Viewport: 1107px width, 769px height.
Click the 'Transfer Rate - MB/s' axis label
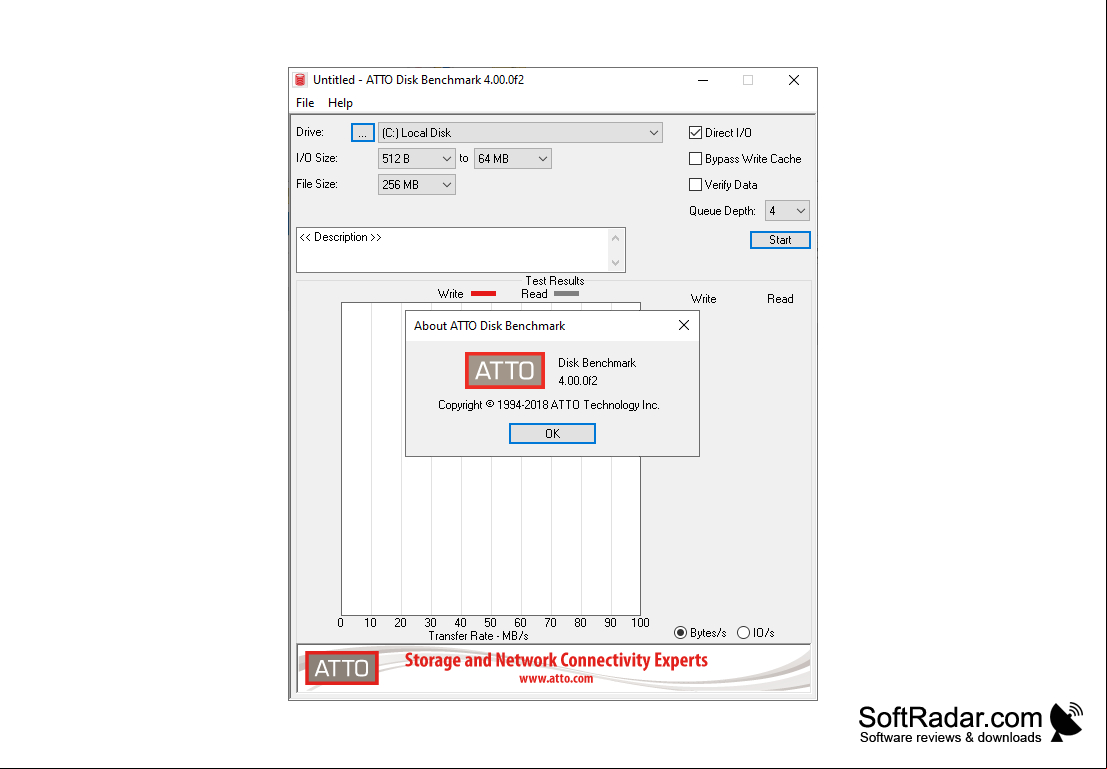coord(479,636)
